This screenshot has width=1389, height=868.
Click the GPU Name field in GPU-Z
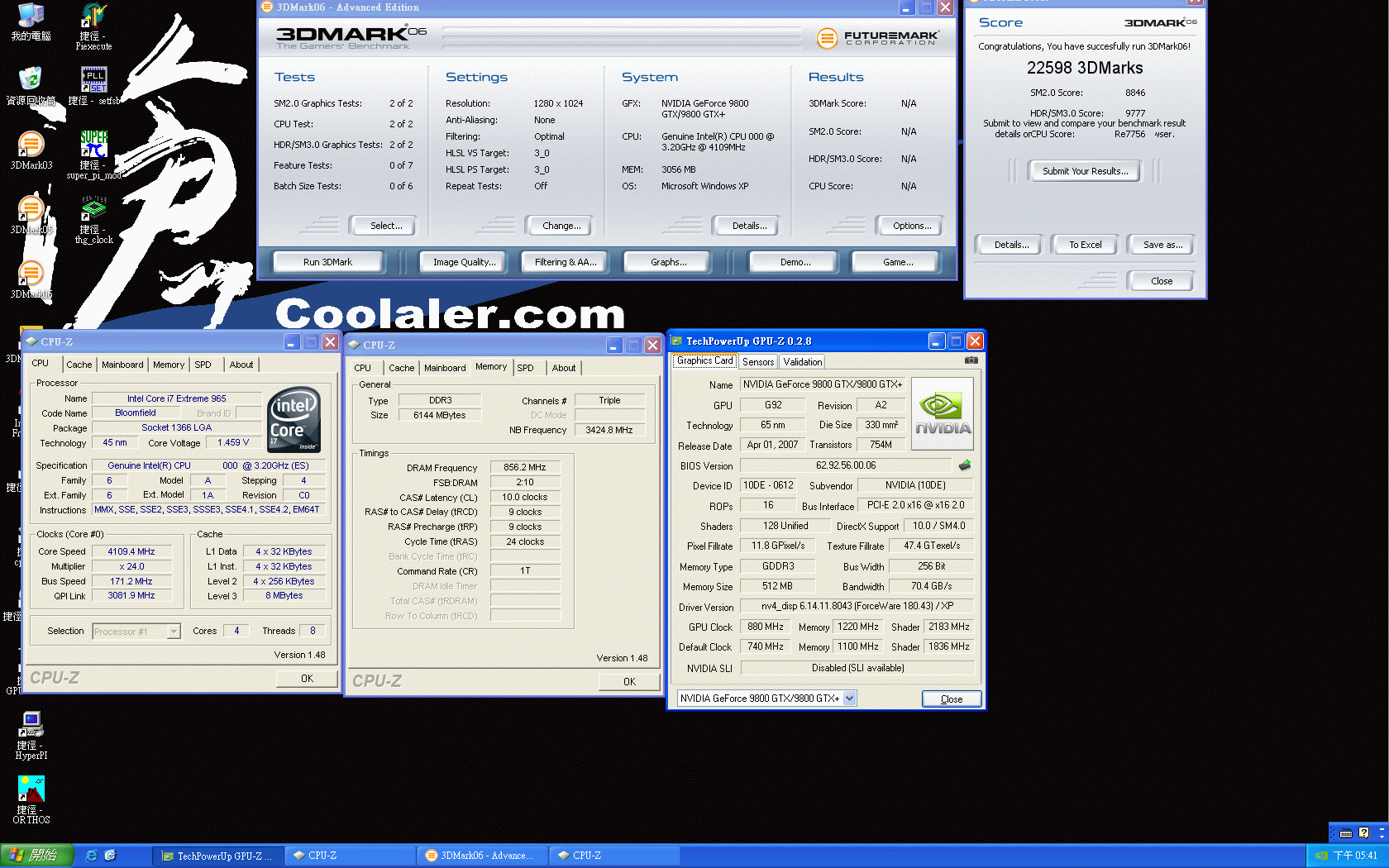823,384
